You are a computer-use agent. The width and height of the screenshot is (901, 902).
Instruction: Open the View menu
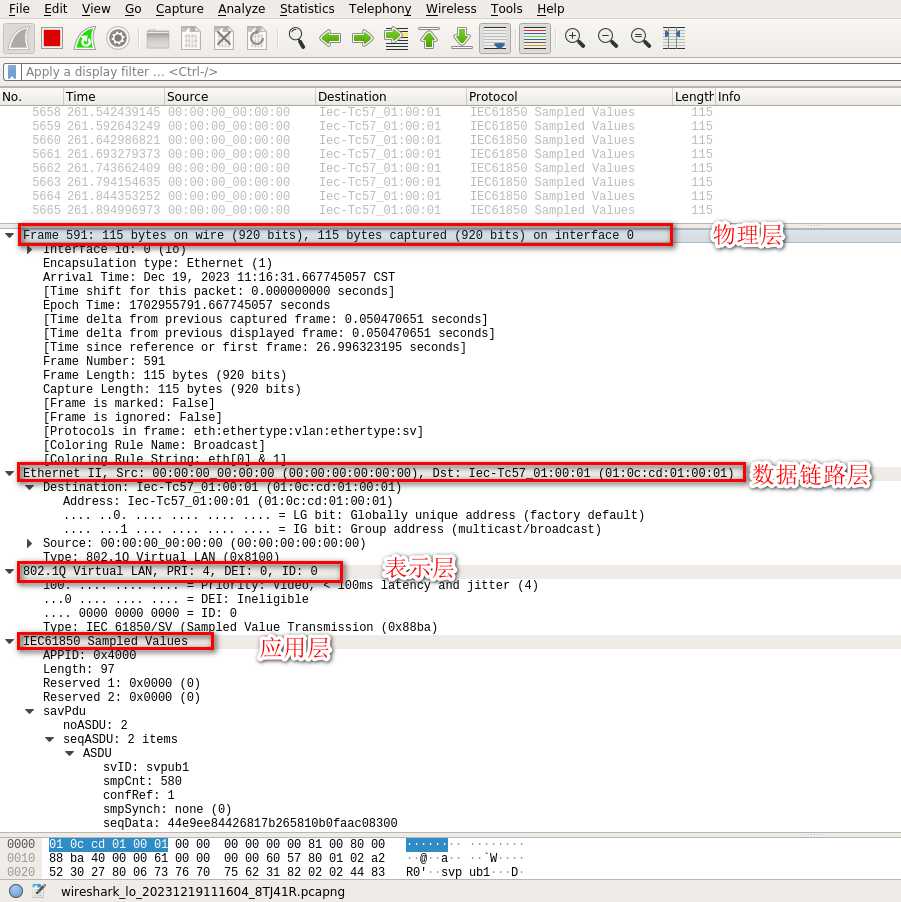click(x=96, y=9)
